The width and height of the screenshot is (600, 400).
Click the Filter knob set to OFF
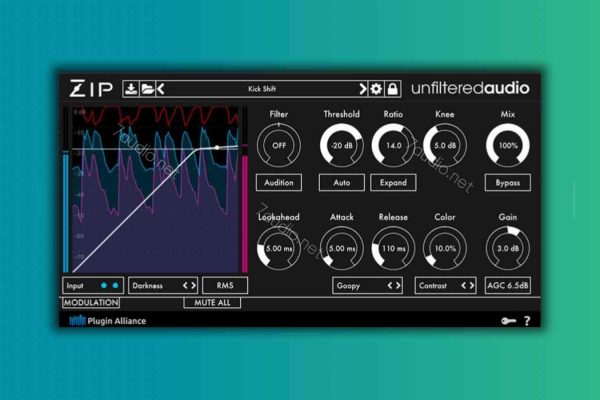click(279, 145)
